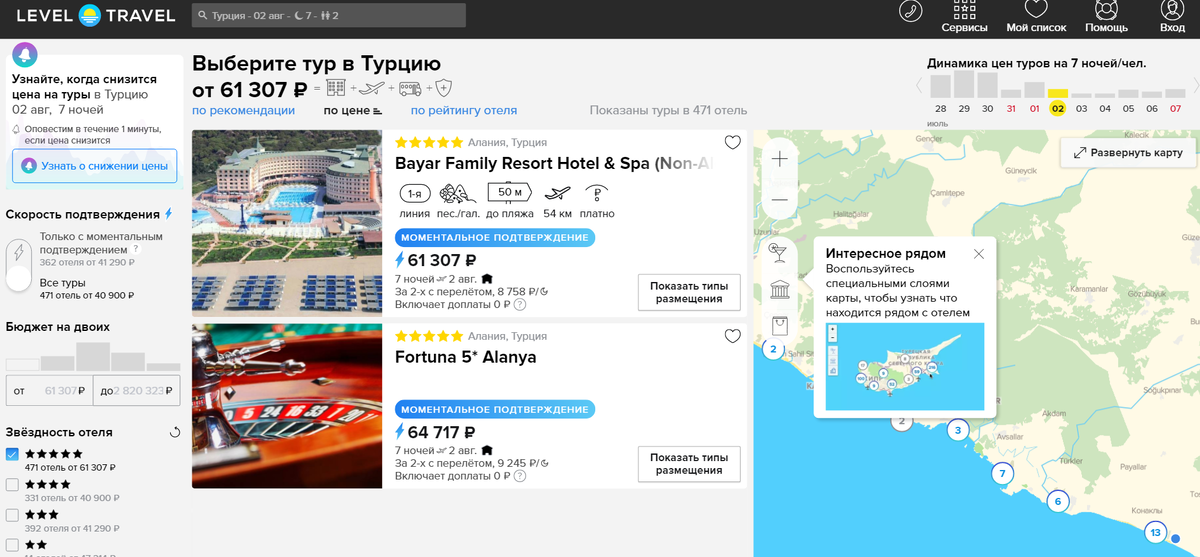This screenshot has width=1200, height=557.
Task: Toggle the instant confirmation switch
Action: [18, 264]
